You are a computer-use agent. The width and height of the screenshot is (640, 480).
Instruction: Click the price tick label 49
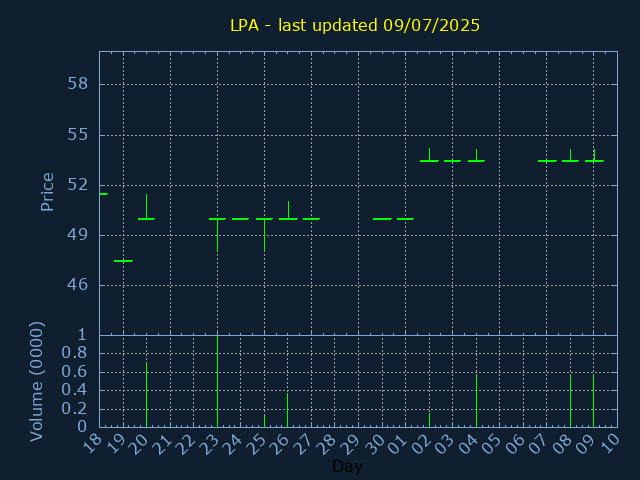pos(78,235)
